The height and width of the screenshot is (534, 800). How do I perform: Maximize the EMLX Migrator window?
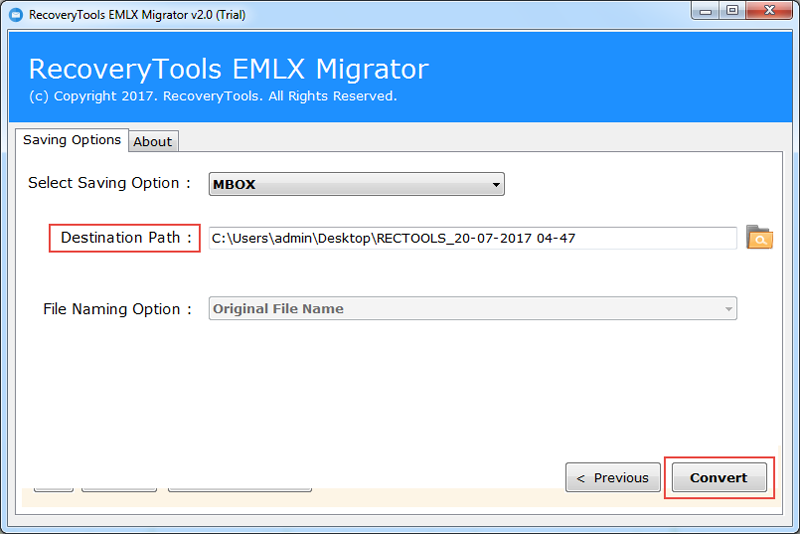tap(732, 11)
